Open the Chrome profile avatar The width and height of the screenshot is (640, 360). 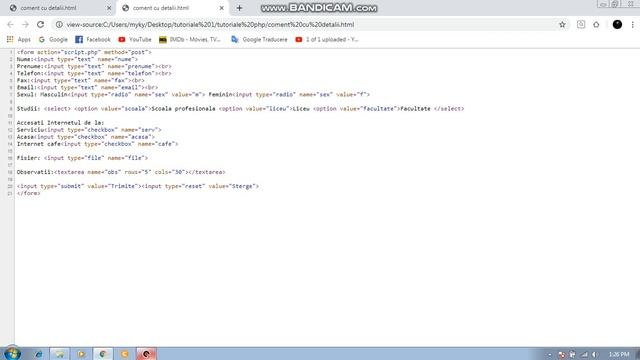(617, 24)
